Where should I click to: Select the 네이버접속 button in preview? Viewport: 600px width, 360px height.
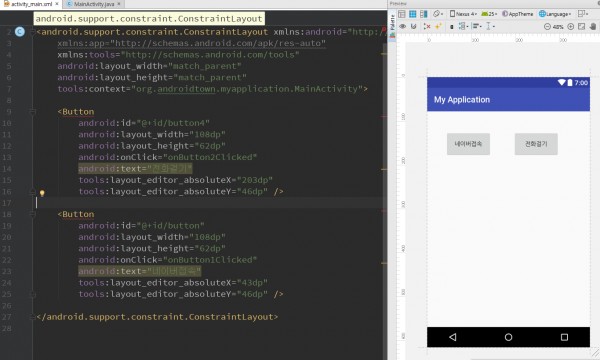click(468, 144)
